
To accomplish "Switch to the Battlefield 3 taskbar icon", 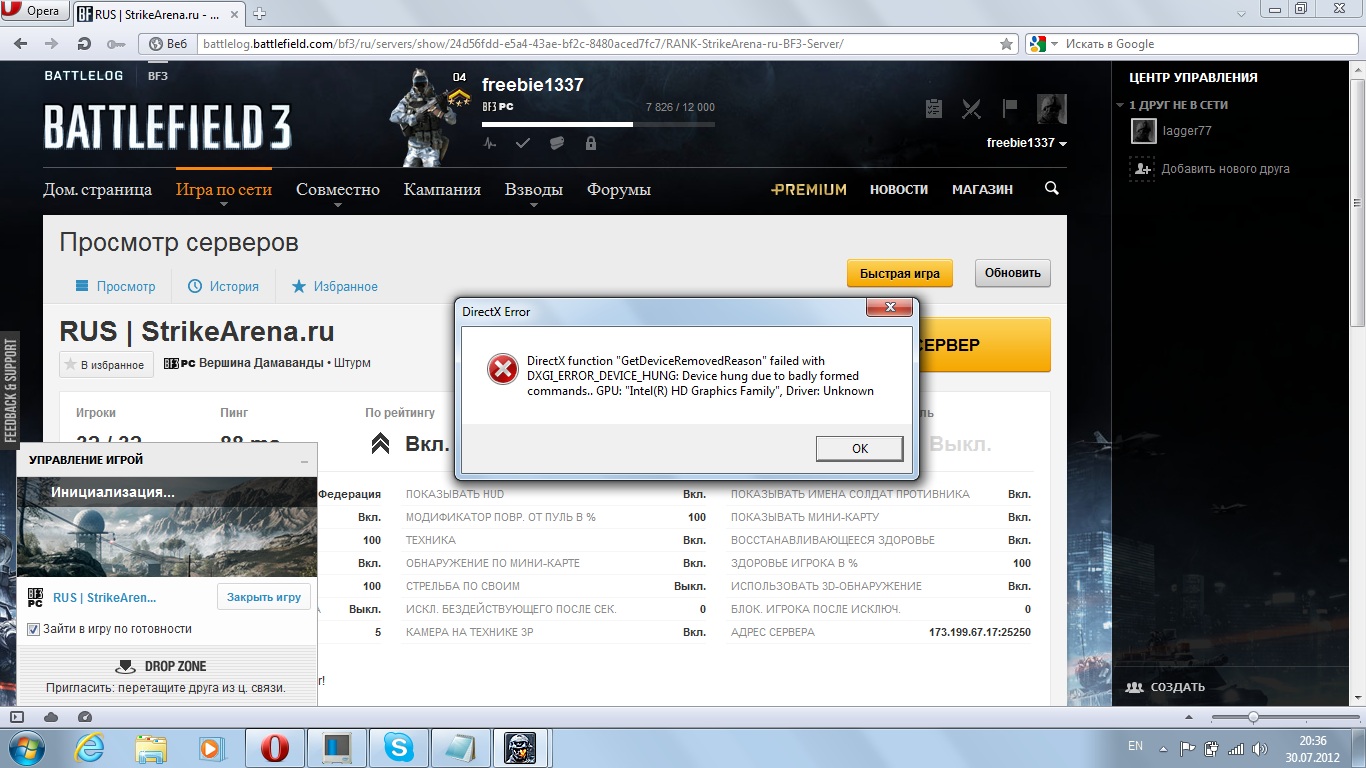I will [520, 747].
